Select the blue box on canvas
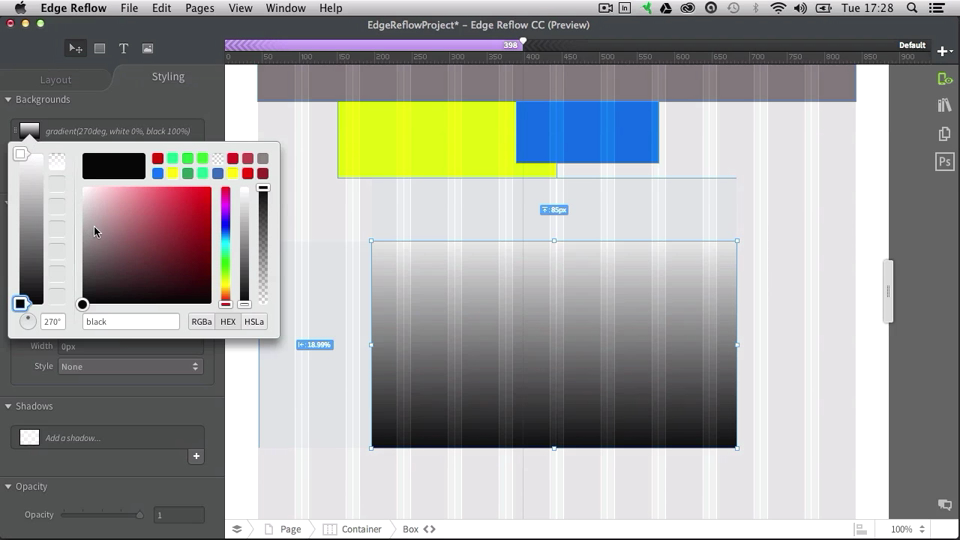Viewport: 960px width, 540px height. (x=587, y=132)
